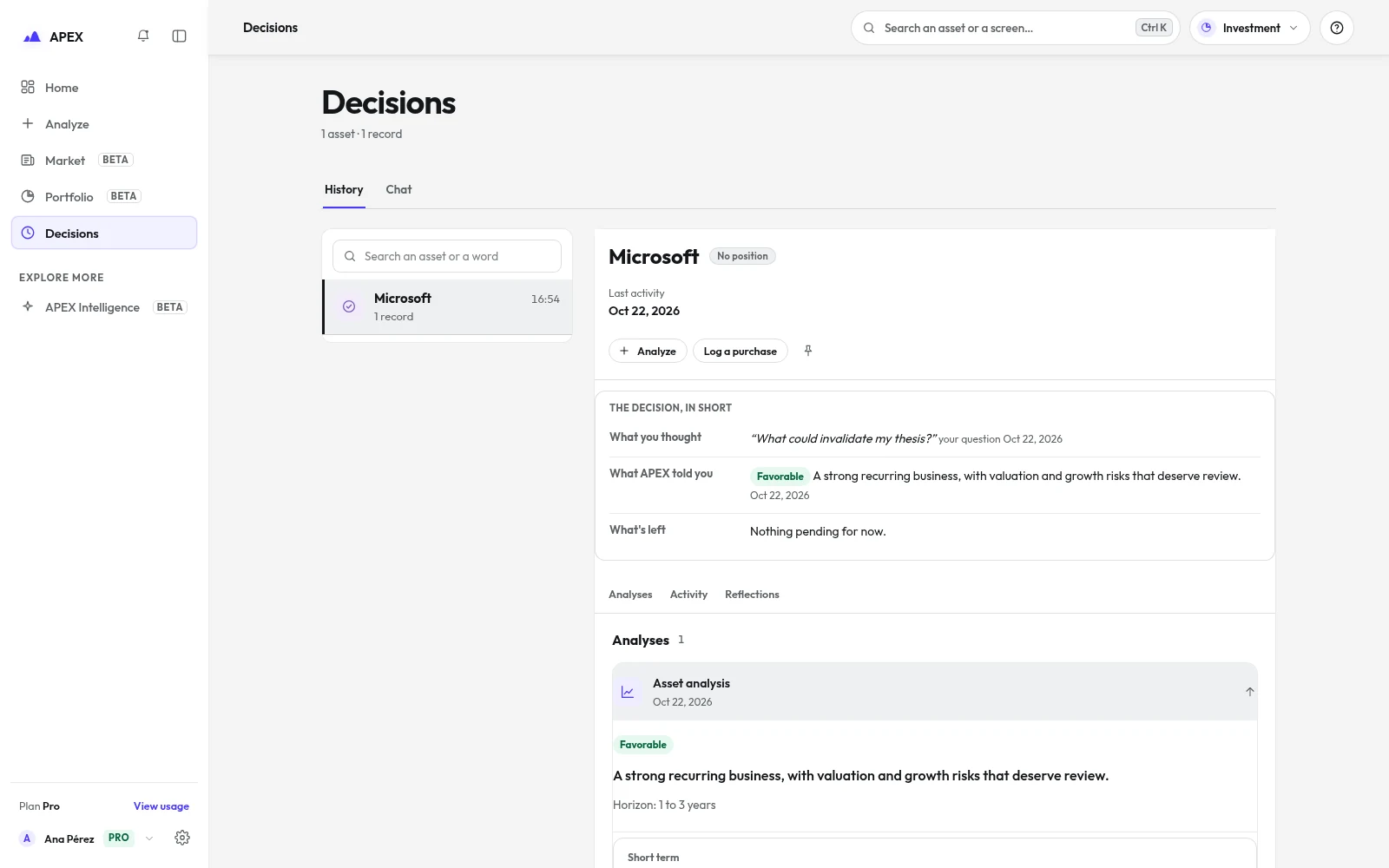This screenshot has width=1389, height=868.
Task: Collapse the Asset analysis card arrow
Action: pos(1250,692)
